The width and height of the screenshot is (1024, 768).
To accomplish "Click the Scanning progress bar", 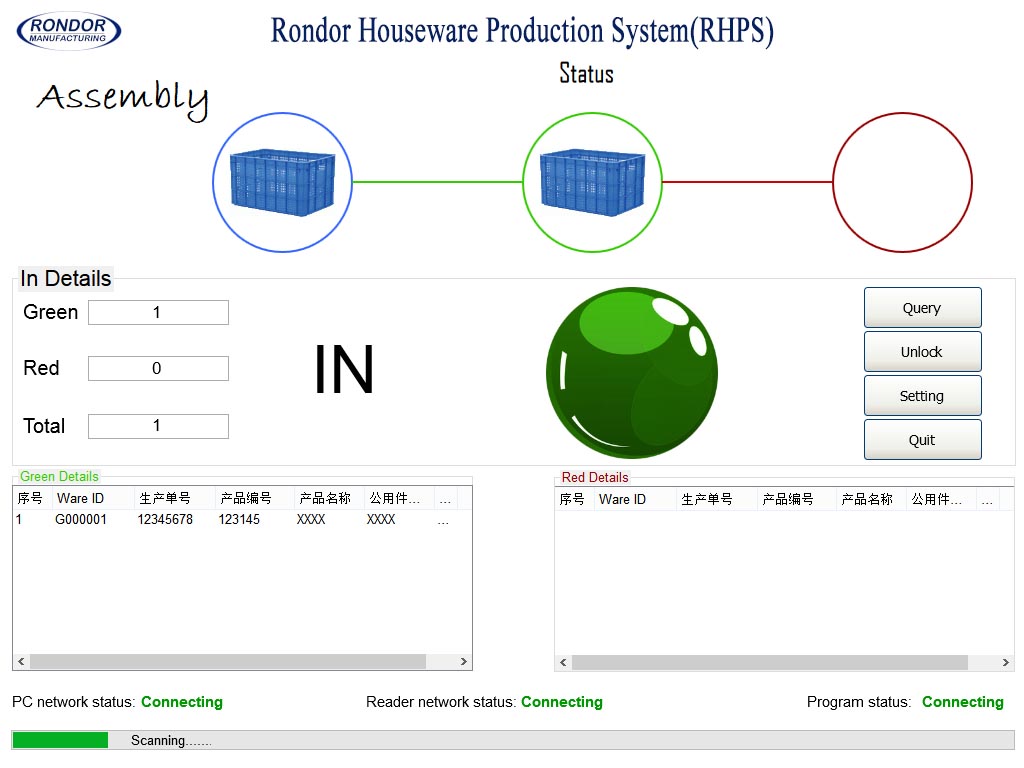I will pyautogui.click(x=512, y=740).
